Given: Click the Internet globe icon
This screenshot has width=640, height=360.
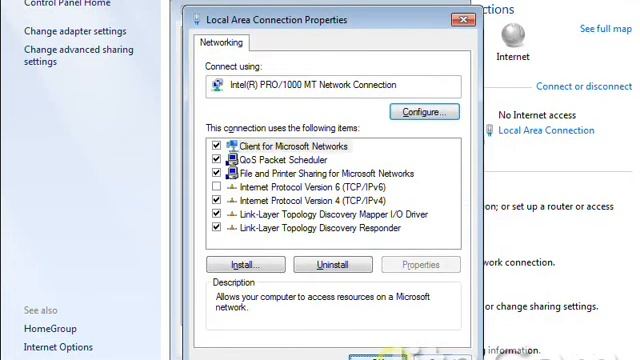Looking at the screenshot, I should point(513,35).
